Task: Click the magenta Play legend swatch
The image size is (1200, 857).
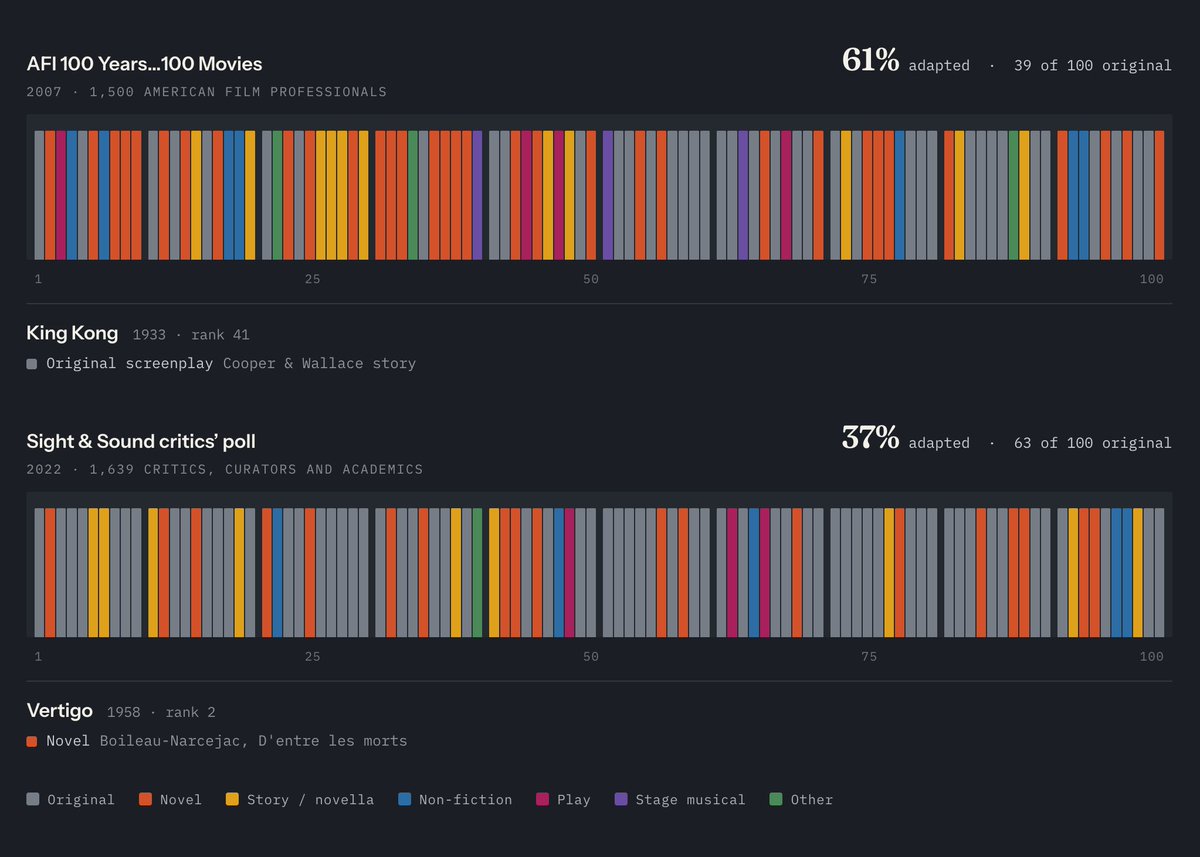Action: (542, 799)
